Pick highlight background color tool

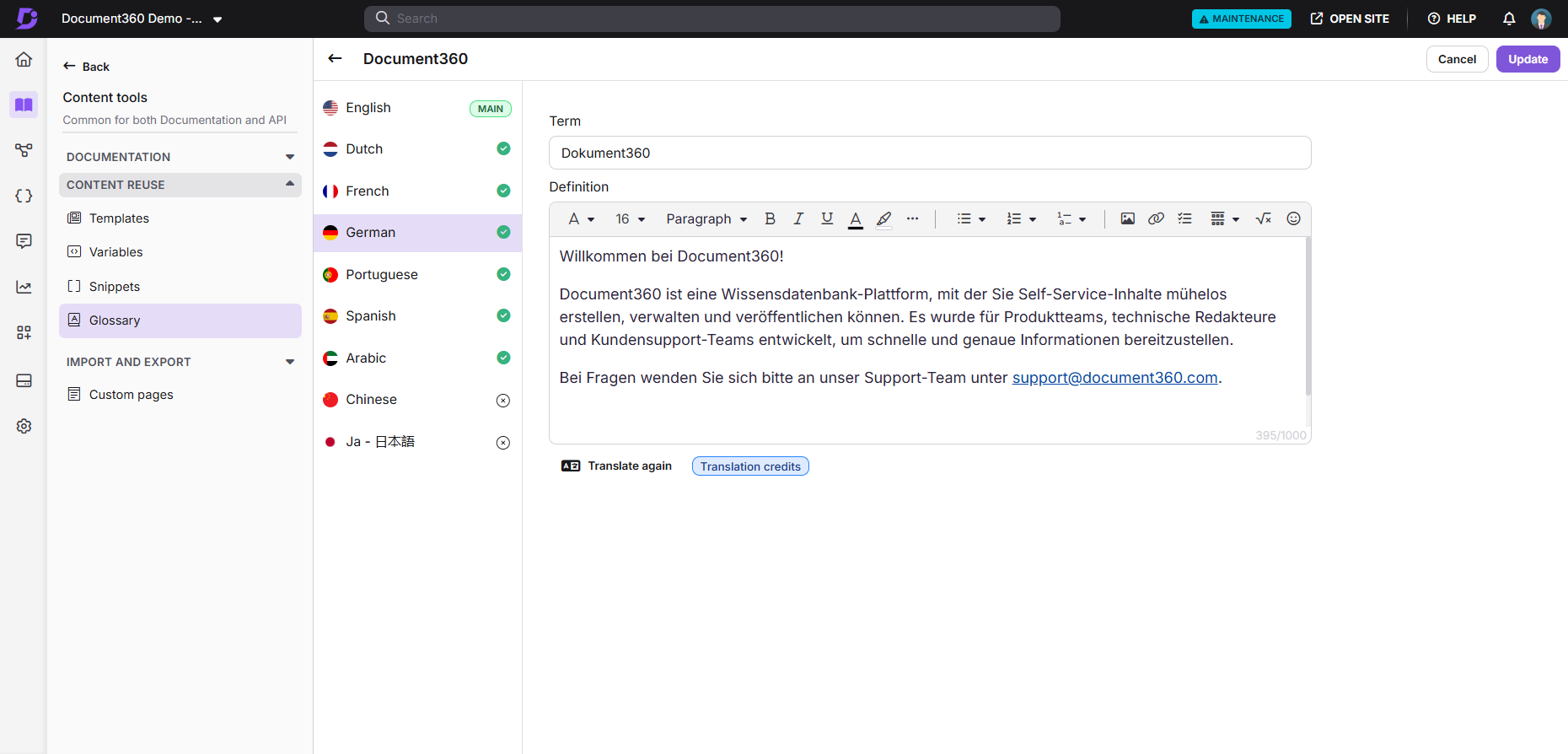pos(883,219)
